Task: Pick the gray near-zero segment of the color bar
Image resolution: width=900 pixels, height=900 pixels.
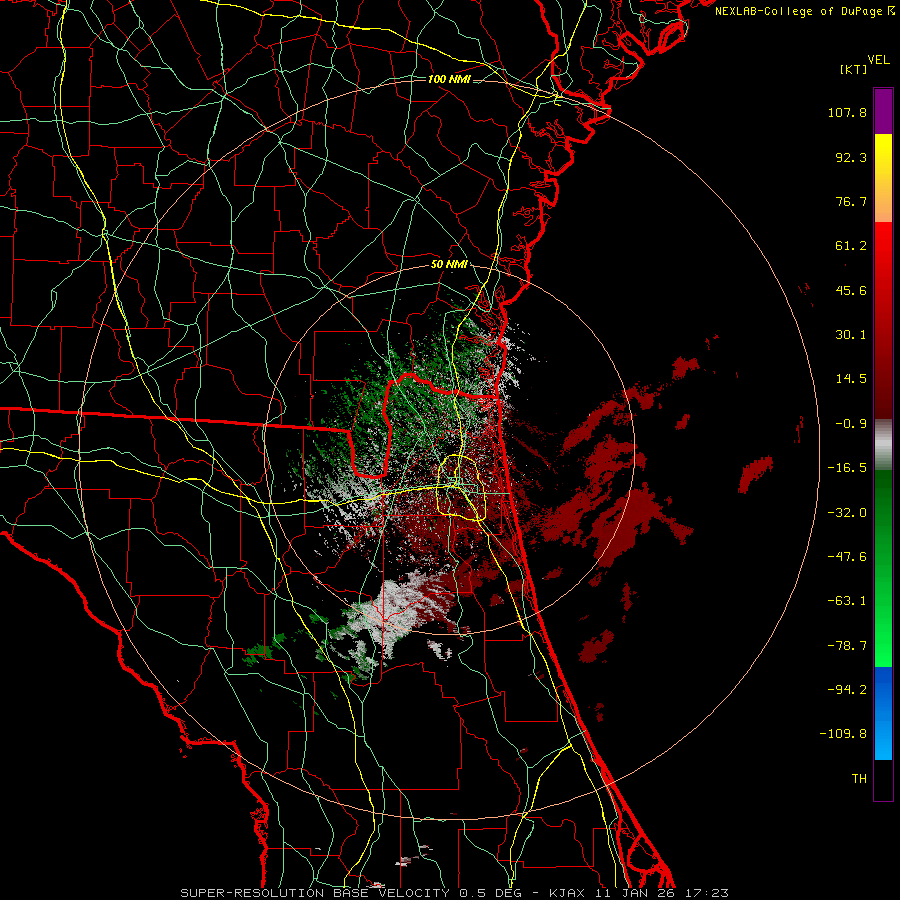Action: [883, 445]
